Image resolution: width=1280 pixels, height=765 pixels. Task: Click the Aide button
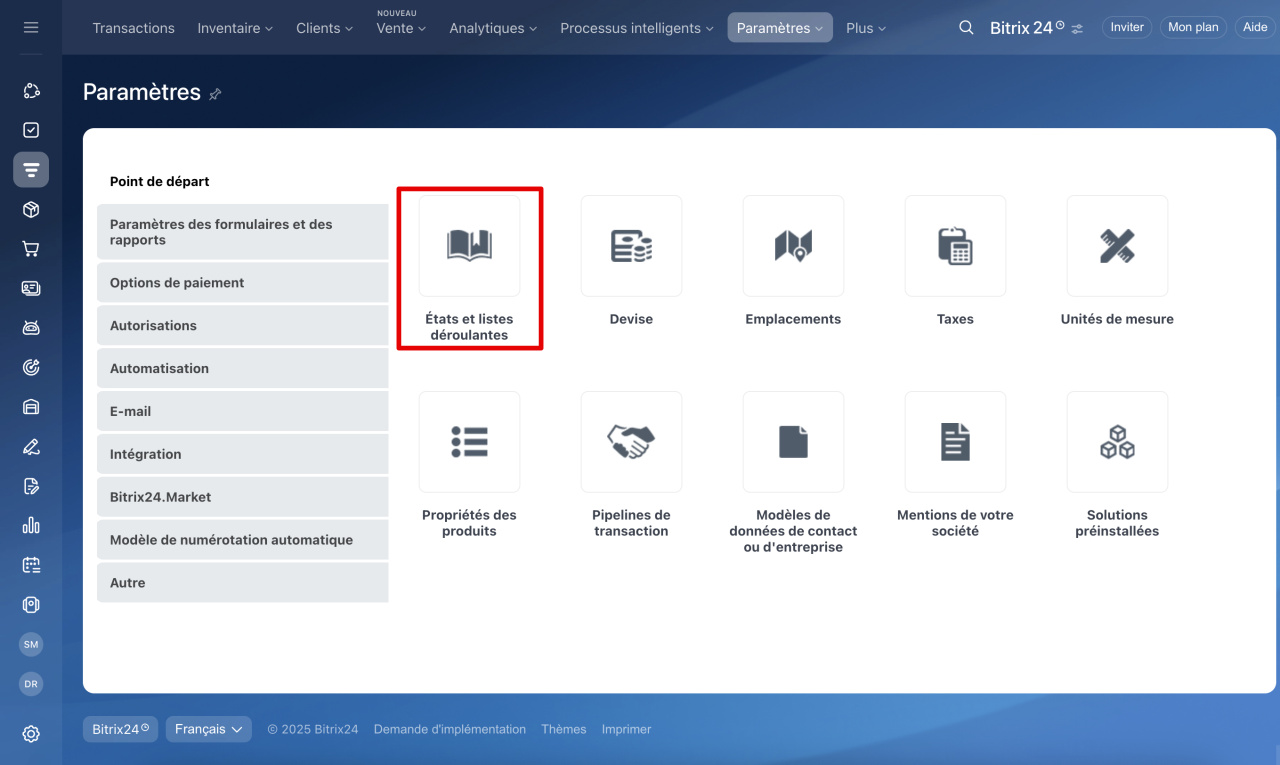tap(1255, 28)
